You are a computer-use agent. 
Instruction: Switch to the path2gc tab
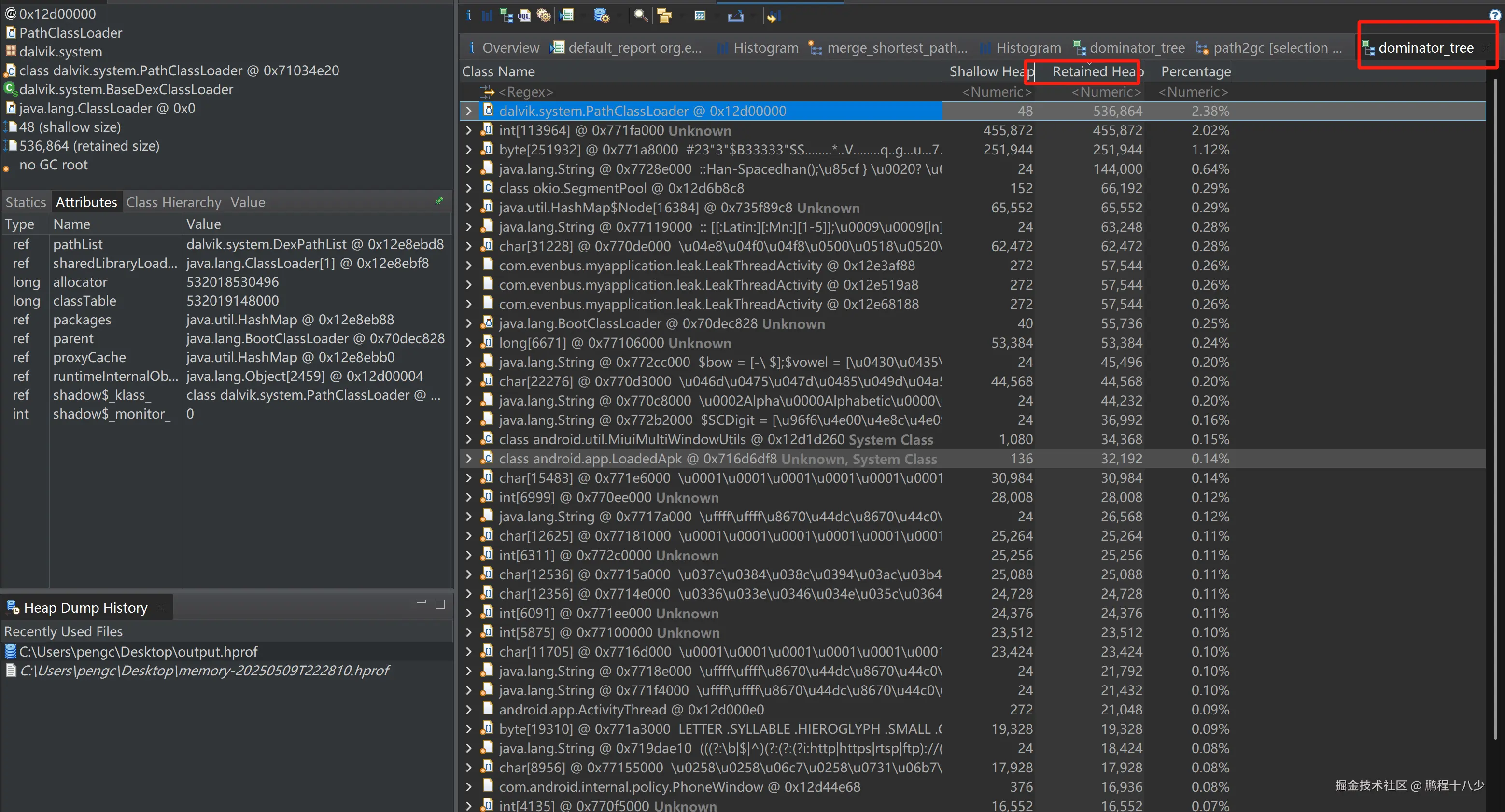coord(1269,48)
